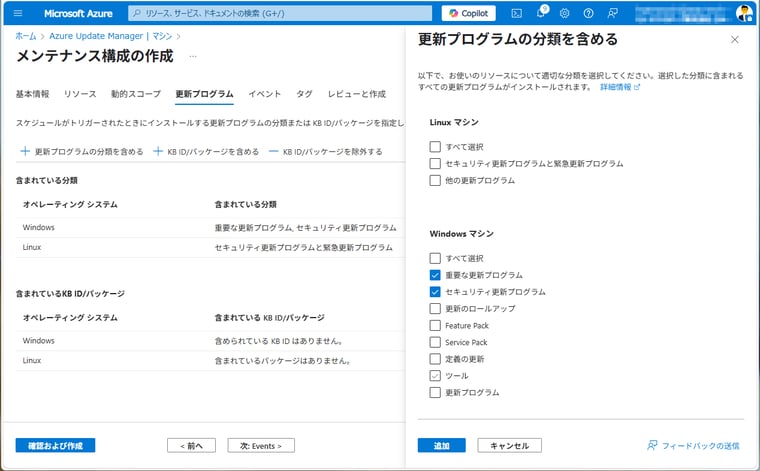Viewport: 760px width, 471px height.
Task: Uncheck 重要な更新プログラム checkbox
Action: [x=435, y=275]
